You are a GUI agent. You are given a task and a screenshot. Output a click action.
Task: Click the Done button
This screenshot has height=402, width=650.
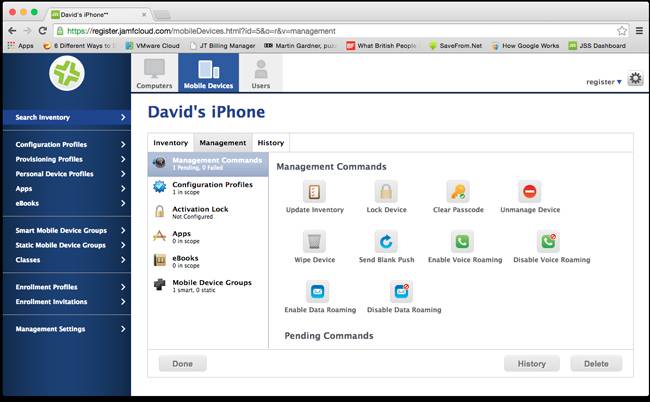pyautogui.click(x=182, y=363)
